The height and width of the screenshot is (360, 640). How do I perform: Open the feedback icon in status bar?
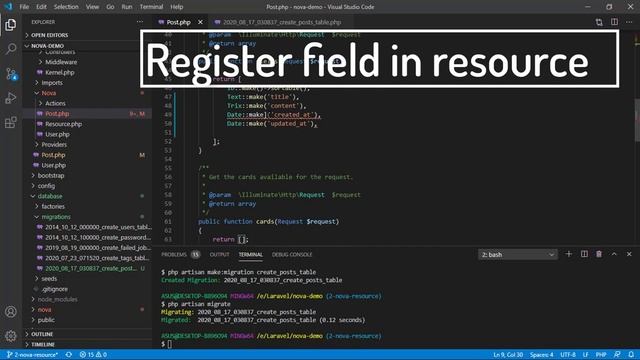point(617,355)
